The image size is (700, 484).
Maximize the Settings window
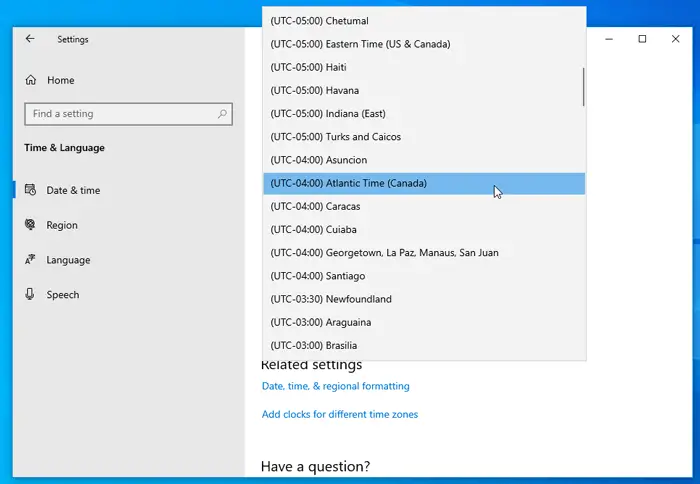click(642, 39)
